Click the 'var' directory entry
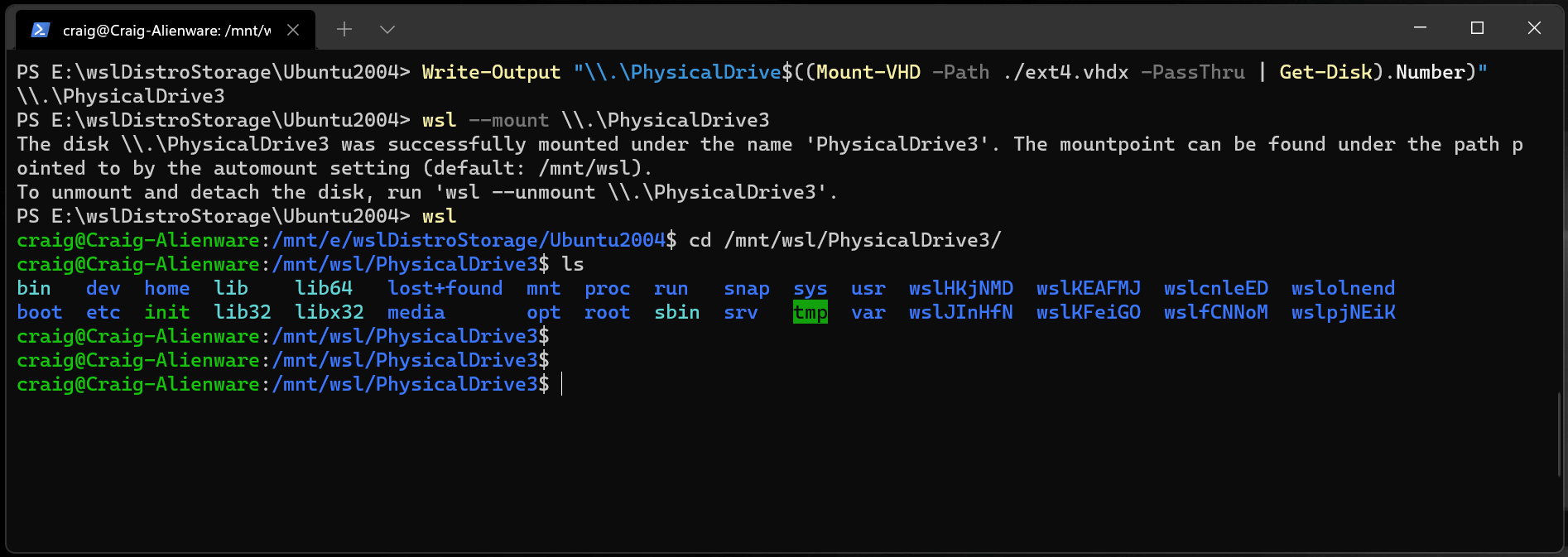The width and height of the screenshot is (1568, 557). coord(868,312)
